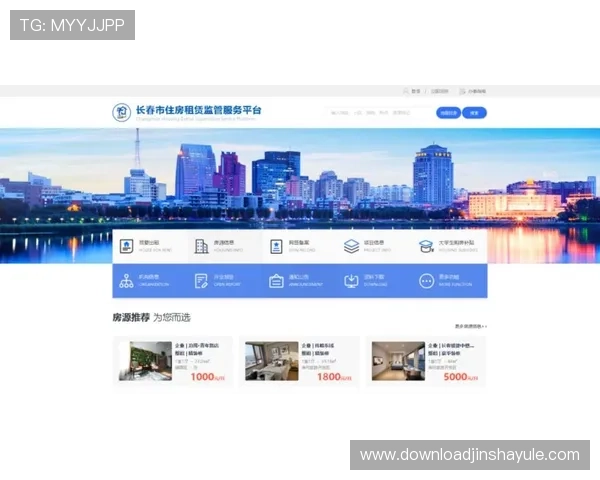Open the Organization icon in blue bar
600x480 pixels.
pyautogui.click(x=127, y=281)
